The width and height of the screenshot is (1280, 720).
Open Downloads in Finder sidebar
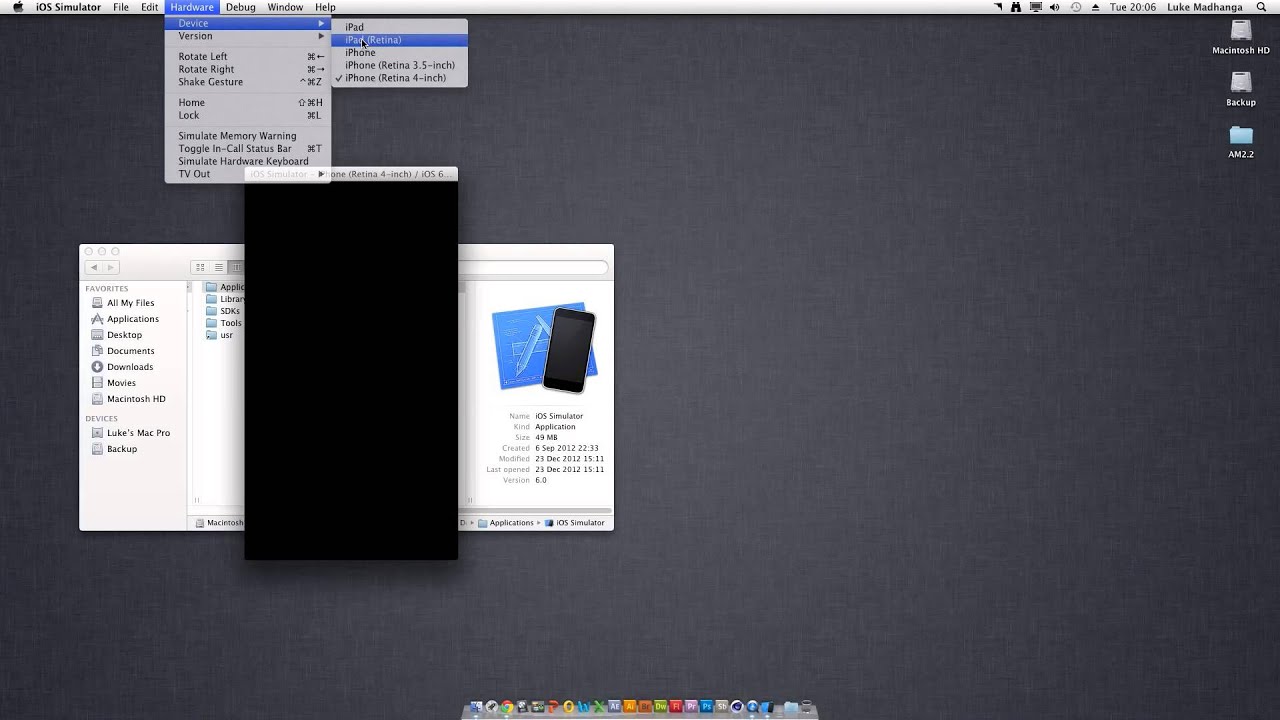point(132,367)
